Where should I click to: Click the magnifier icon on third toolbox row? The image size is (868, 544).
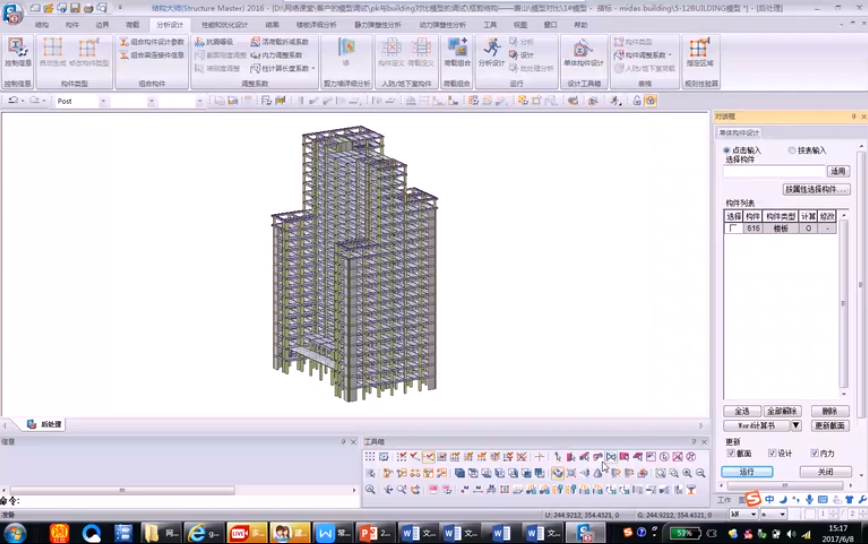370,490
